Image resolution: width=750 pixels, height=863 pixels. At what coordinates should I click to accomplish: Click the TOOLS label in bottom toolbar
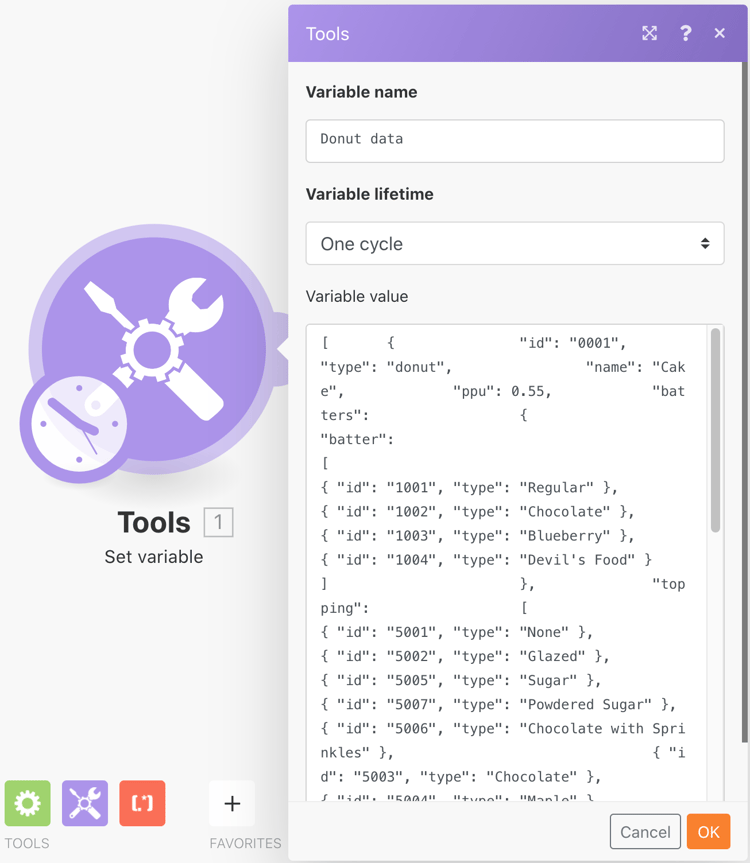[x=27, y=843]
